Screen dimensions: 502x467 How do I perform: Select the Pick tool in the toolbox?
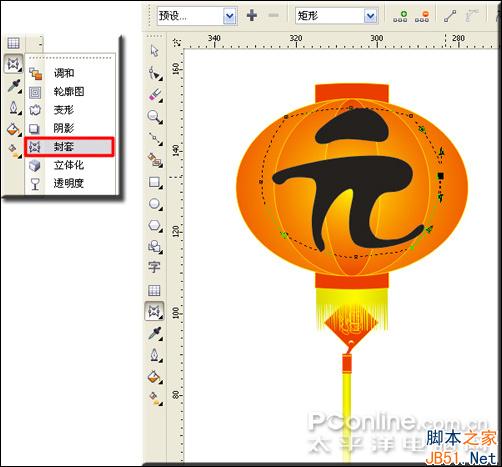pos(154,51)
